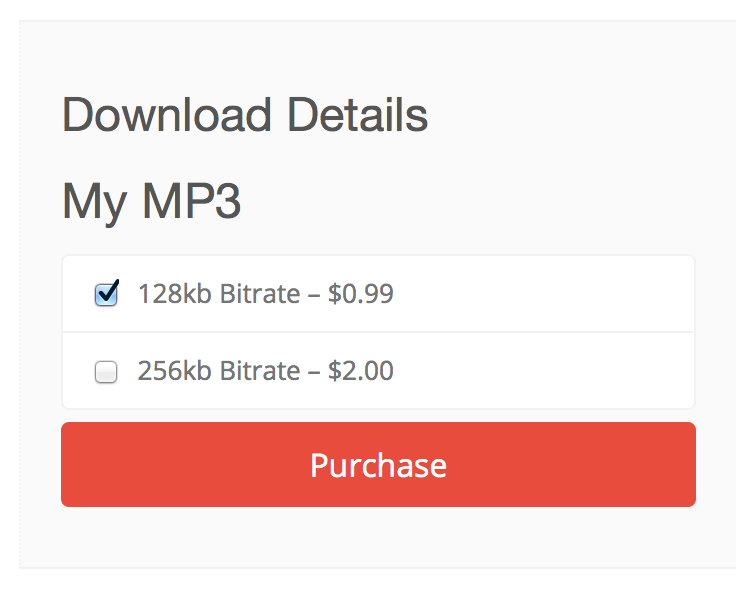
Task: Click empty space in the 128kb option row
Action: (543, 293)
